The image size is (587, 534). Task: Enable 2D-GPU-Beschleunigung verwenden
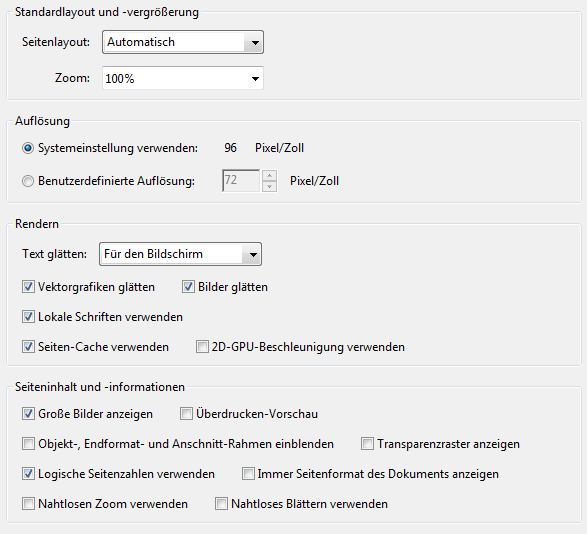pos(202,347)
